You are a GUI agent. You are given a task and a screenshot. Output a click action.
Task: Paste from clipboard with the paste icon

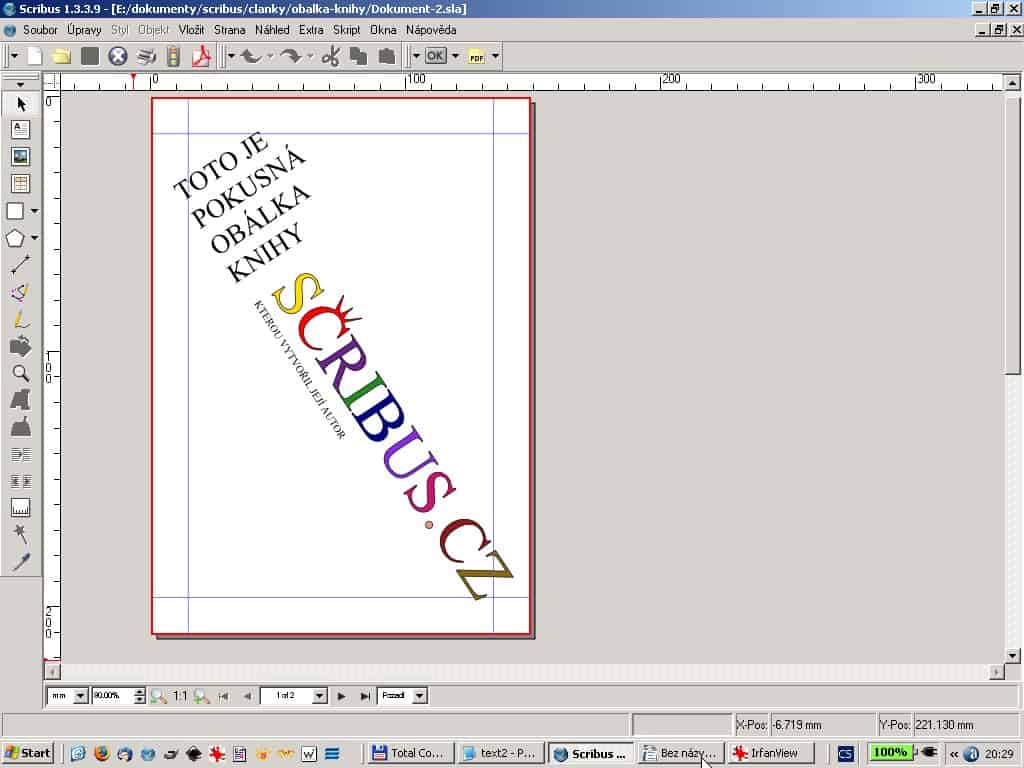pyautogui.click(x=387, y=57)
